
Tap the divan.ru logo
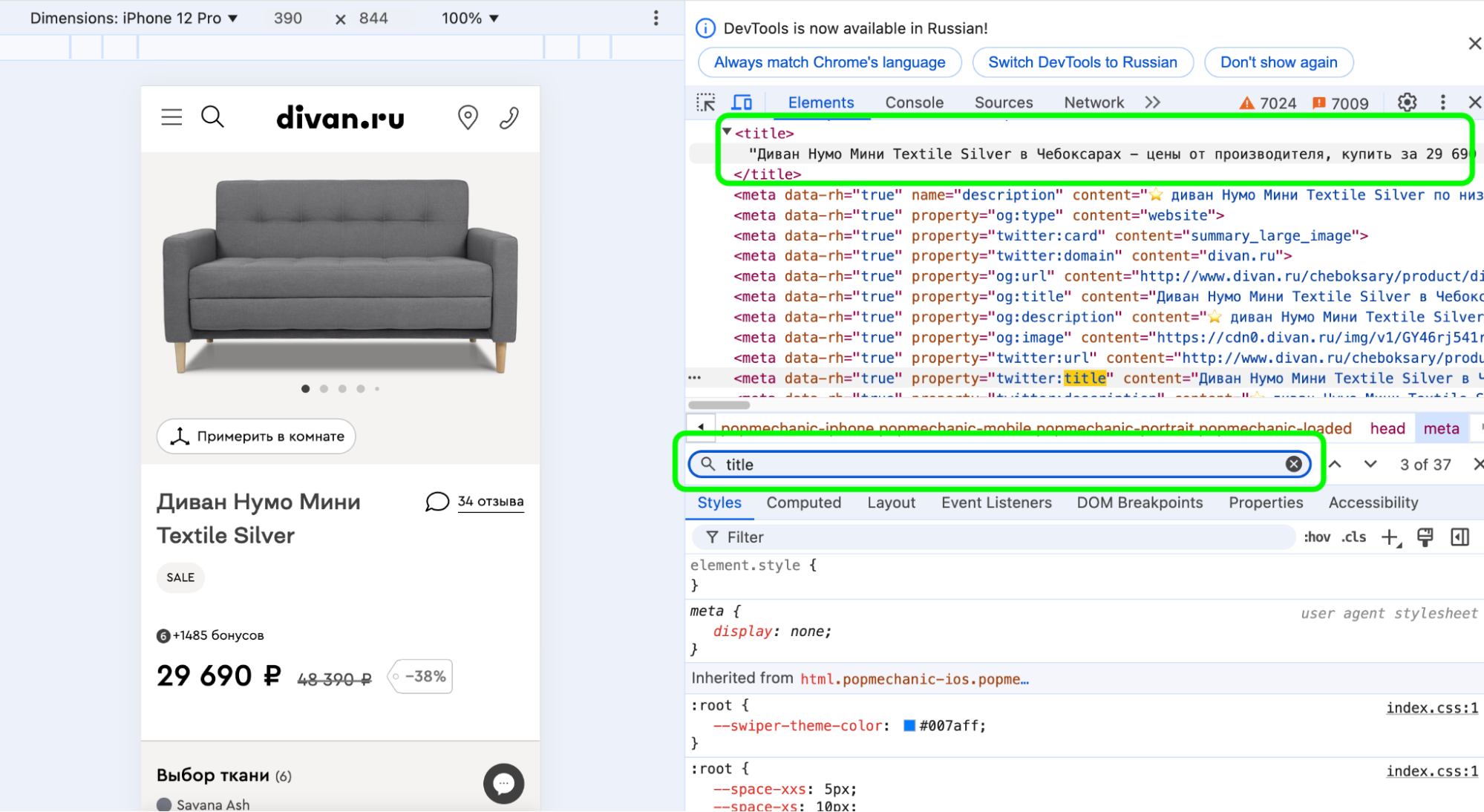pos(340,118)
